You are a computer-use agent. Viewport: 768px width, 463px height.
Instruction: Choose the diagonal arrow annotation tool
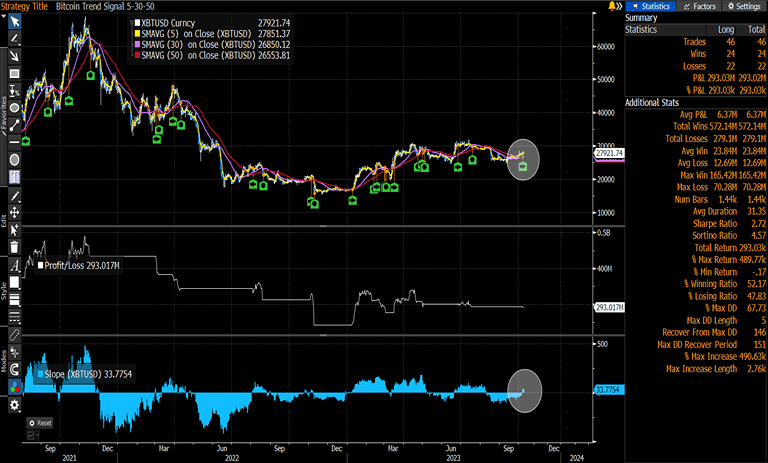tap(15, 56)
